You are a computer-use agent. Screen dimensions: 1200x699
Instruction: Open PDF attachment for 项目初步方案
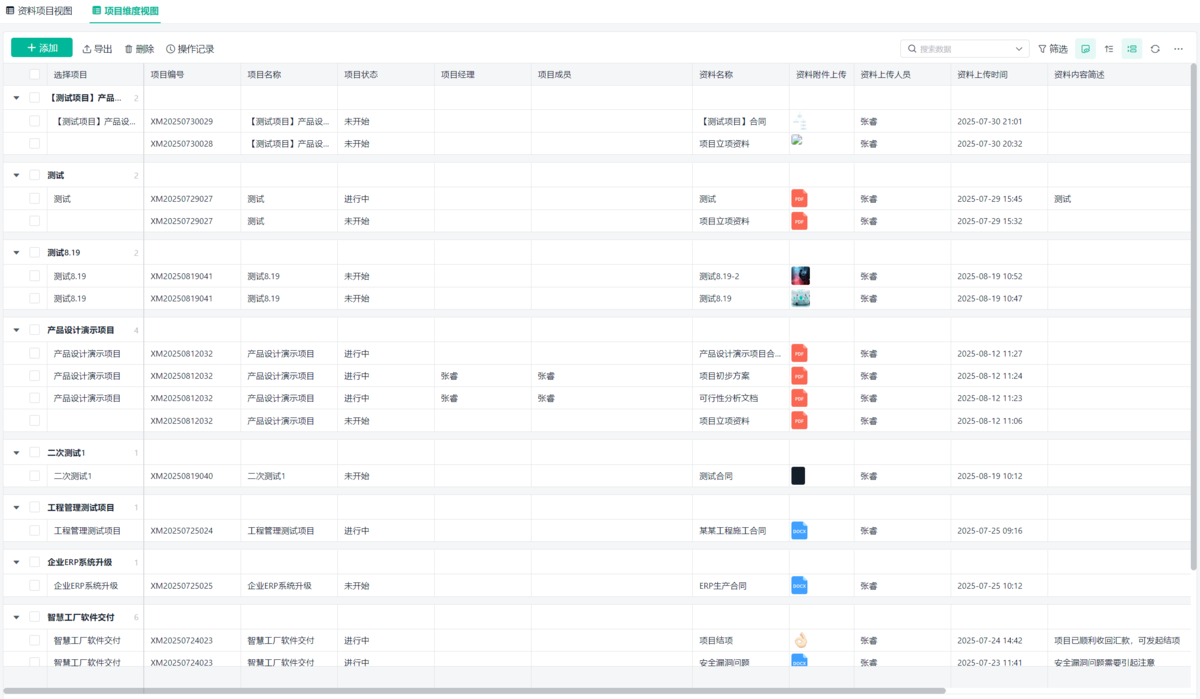pos(799,376)
